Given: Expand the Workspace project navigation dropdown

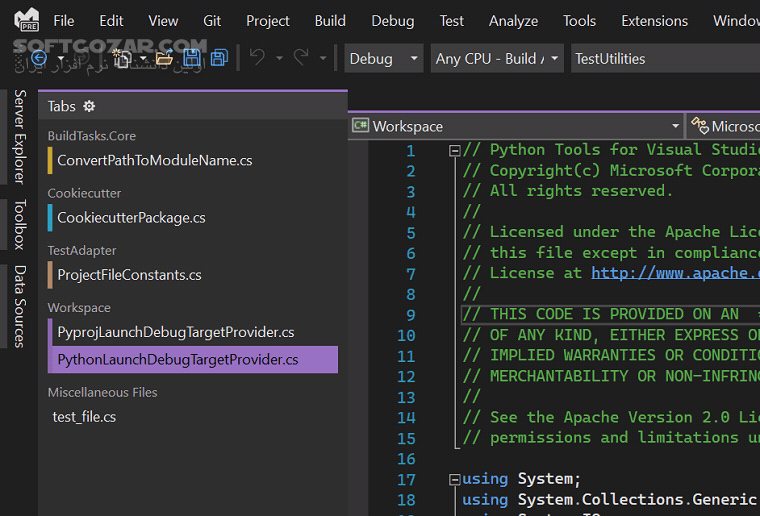Looking at the screenshot, I should [516, 126].
